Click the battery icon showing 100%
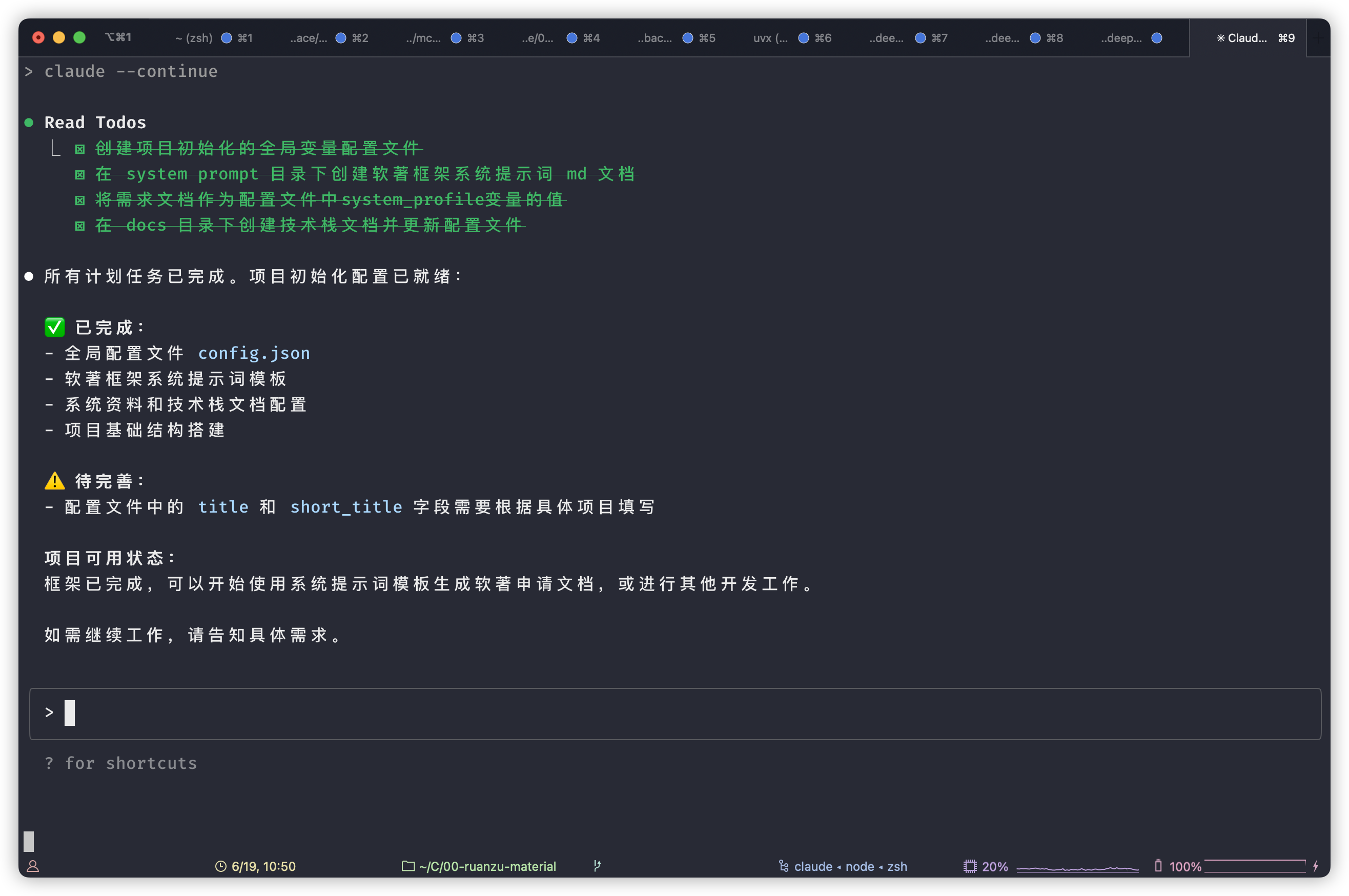Viewport: 1349px width, 896px height. coord(1158,866)
